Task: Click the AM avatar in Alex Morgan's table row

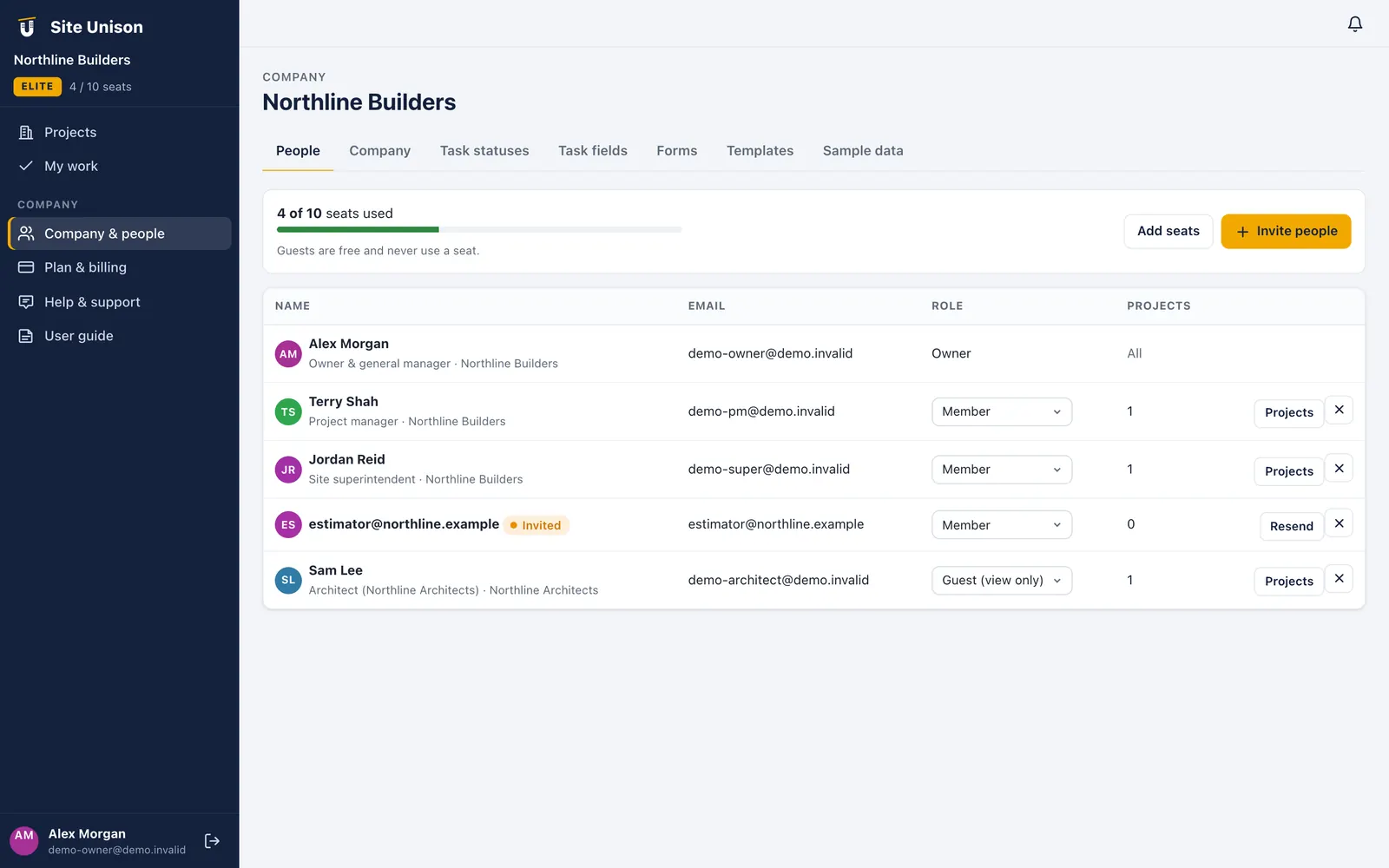Action: 288,354
